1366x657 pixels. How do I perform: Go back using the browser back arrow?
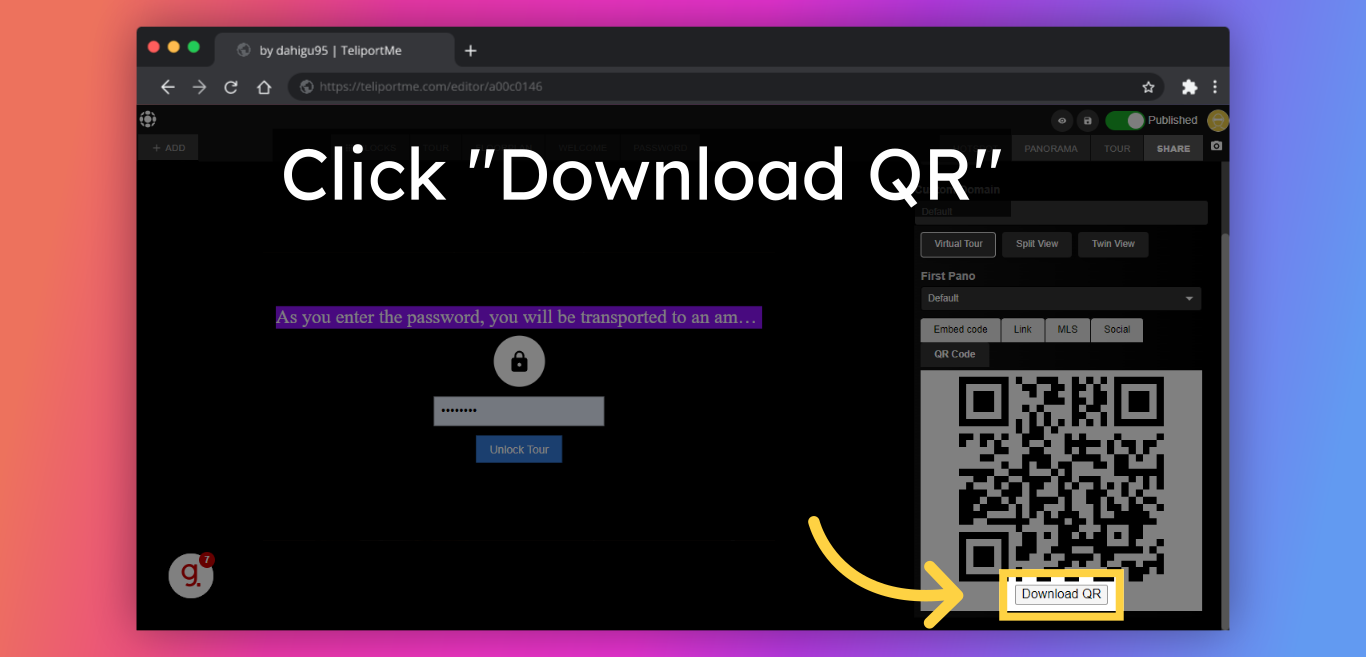click(168, 87)
